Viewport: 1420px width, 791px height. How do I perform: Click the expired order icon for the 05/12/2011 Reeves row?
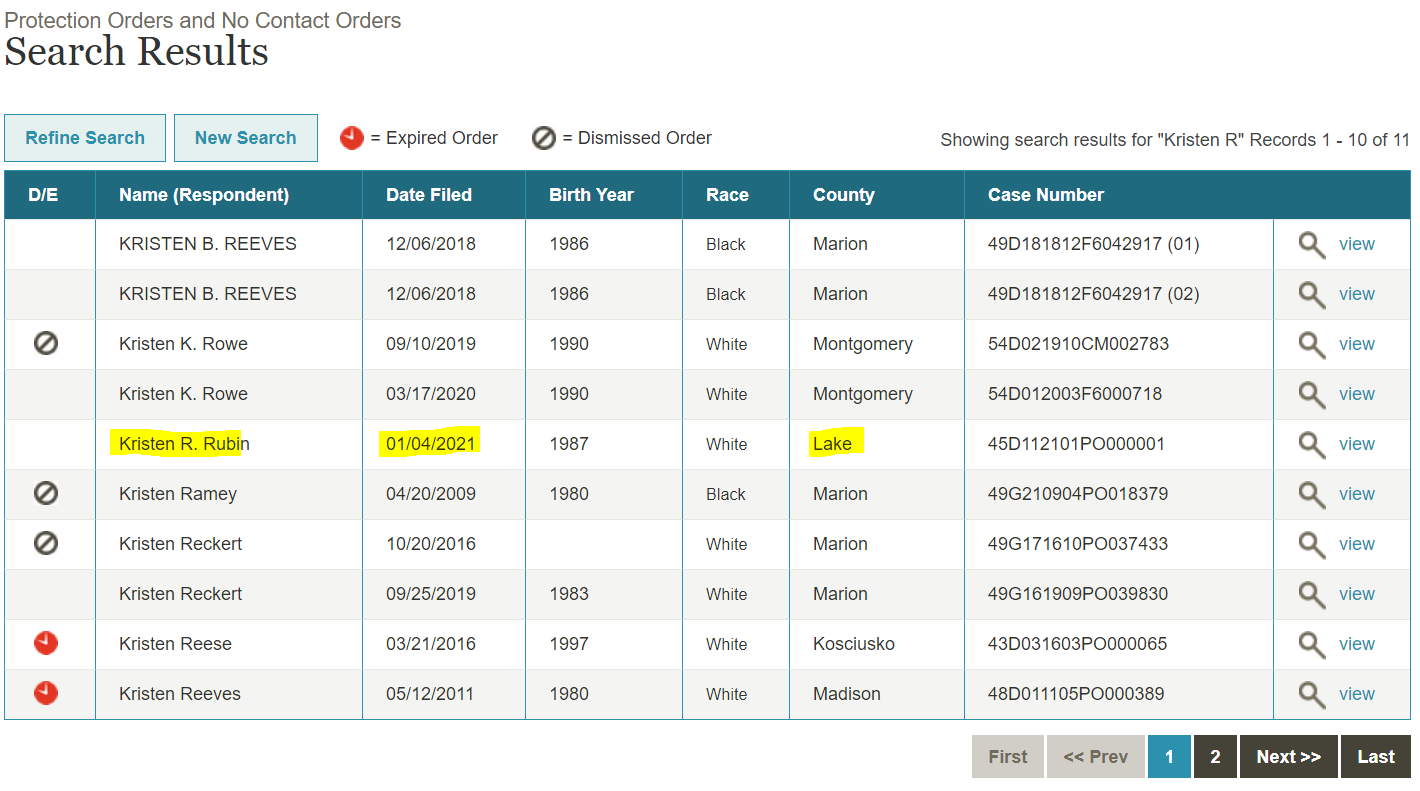click(46, 693)
